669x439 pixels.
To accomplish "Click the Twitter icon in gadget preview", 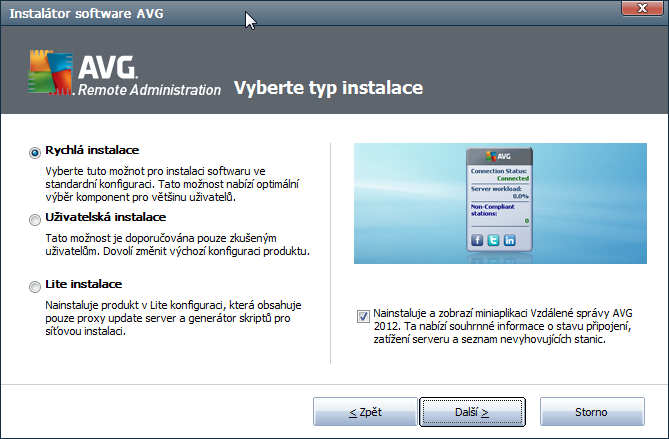I will coord(493,240).
